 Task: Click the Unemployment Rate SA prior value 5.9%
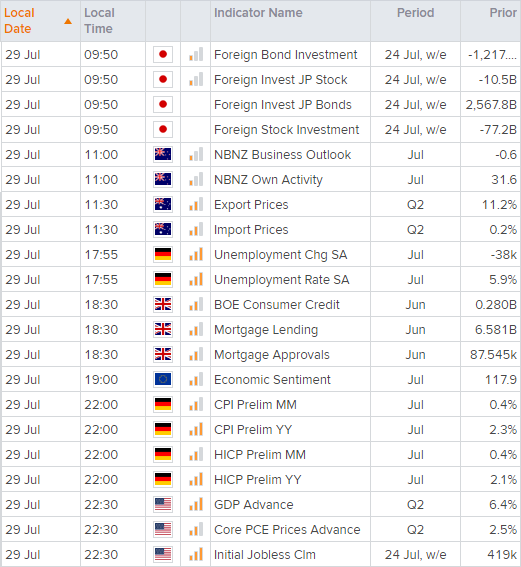(x=503, y=280)
